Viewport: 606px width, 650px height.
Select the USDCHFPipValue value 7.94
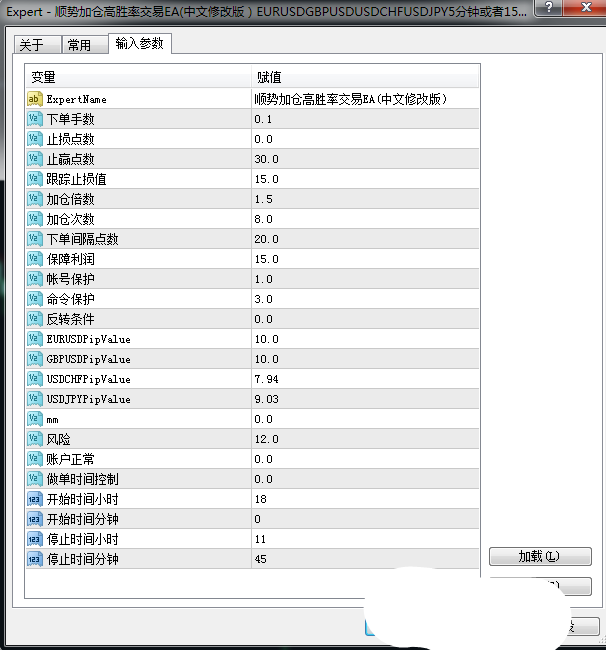pos(365,379)
